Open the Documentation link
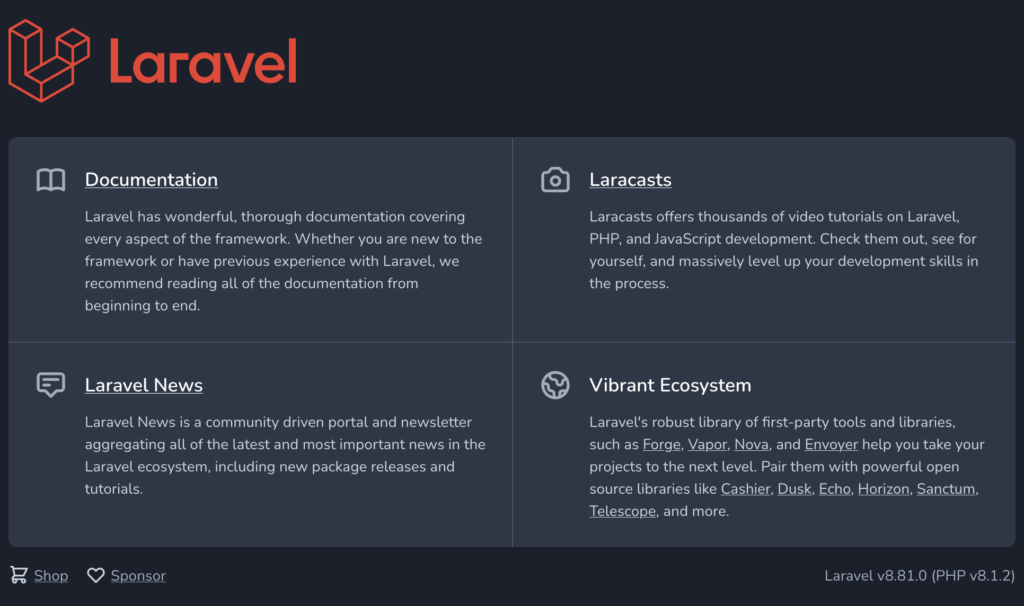Viewport: 1024px width, 606px height. (152, 180)
